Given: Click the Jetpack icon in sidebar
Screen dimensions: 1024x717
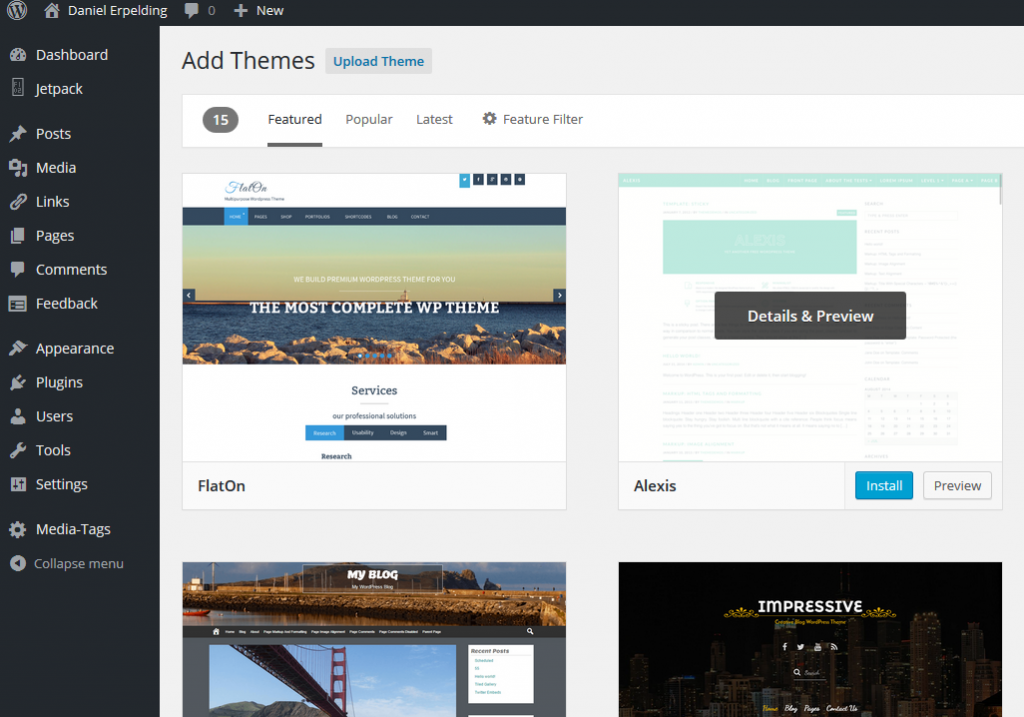Looking at the screenshot, I should click(18, 89).
